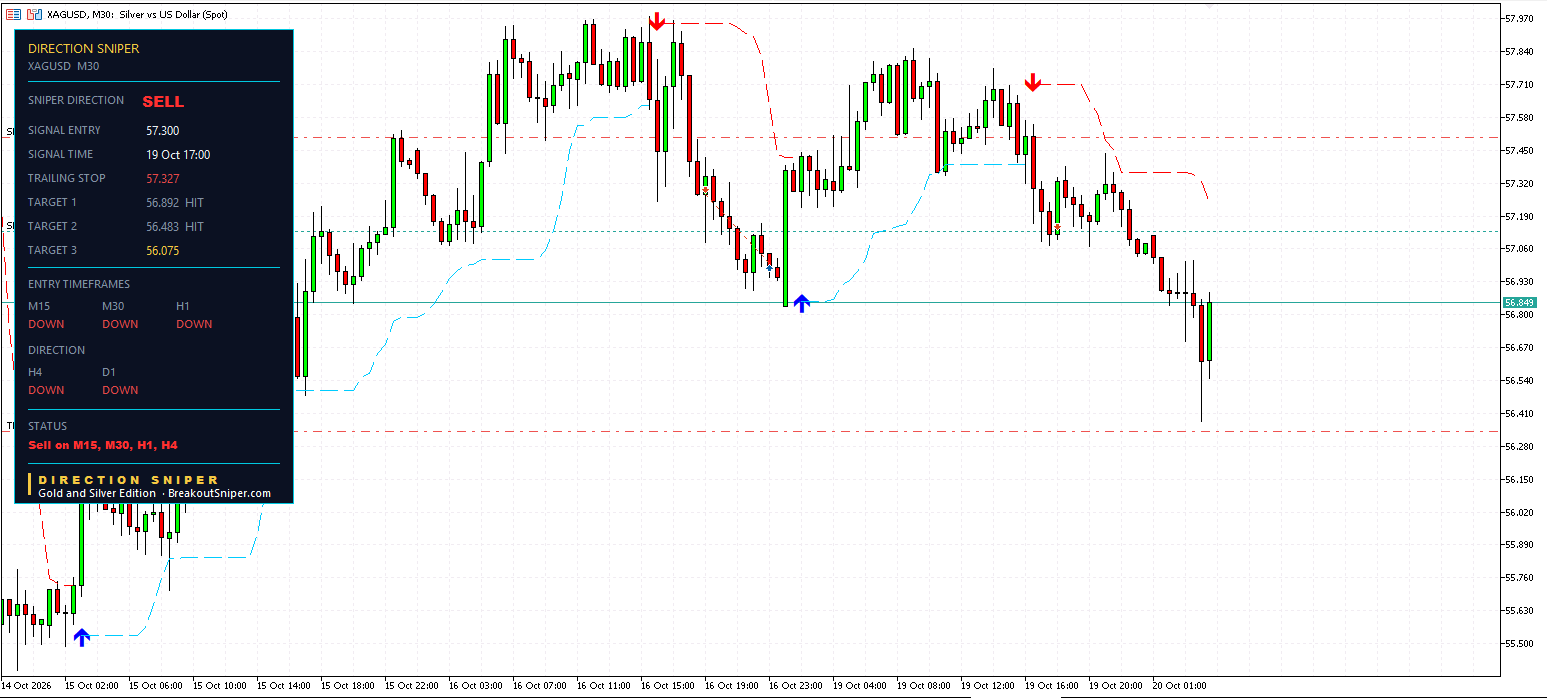Click Target 1 value 56.892
Screen dimensions: 1547x698
coord(163,203)
